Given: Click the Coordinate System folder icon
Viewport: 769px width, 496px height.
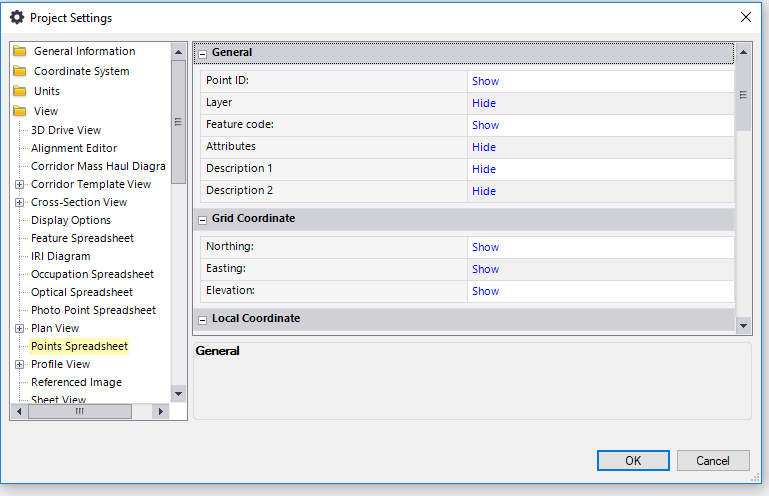Looking at the screenshot, I should pyautogui.click(x=20, y=72).
